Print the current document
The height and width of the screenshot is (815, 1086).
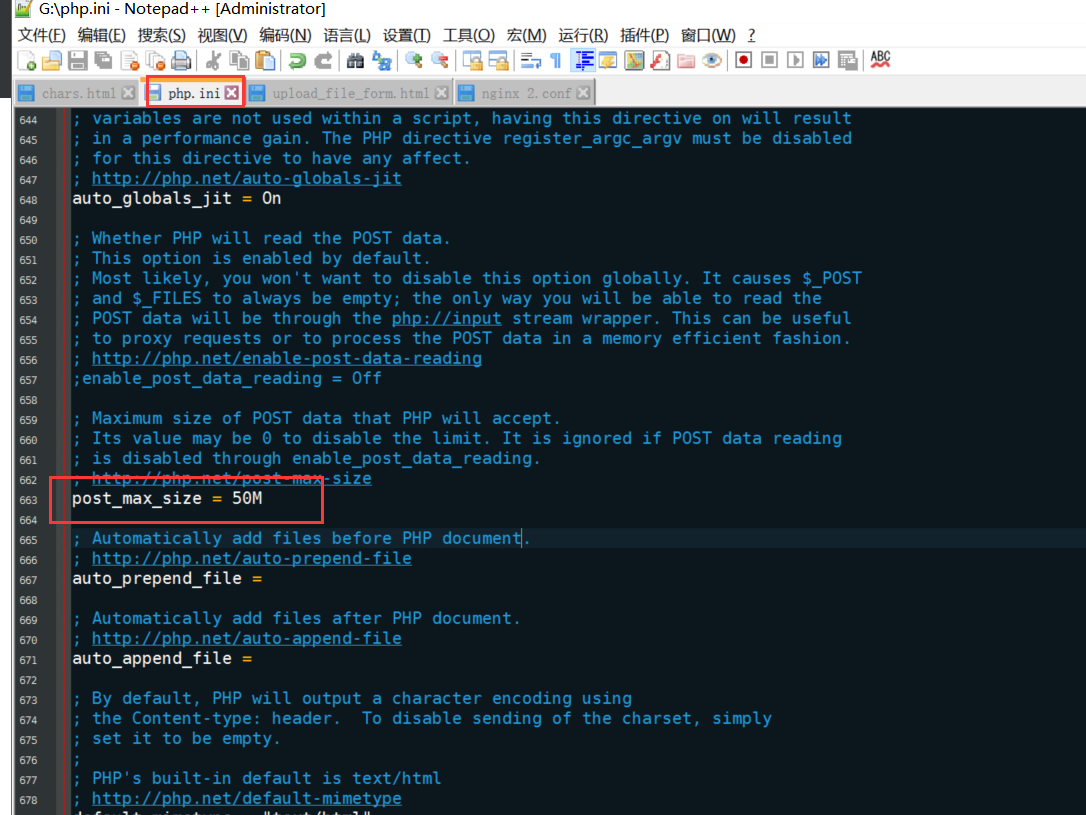[x=181, y=61]
